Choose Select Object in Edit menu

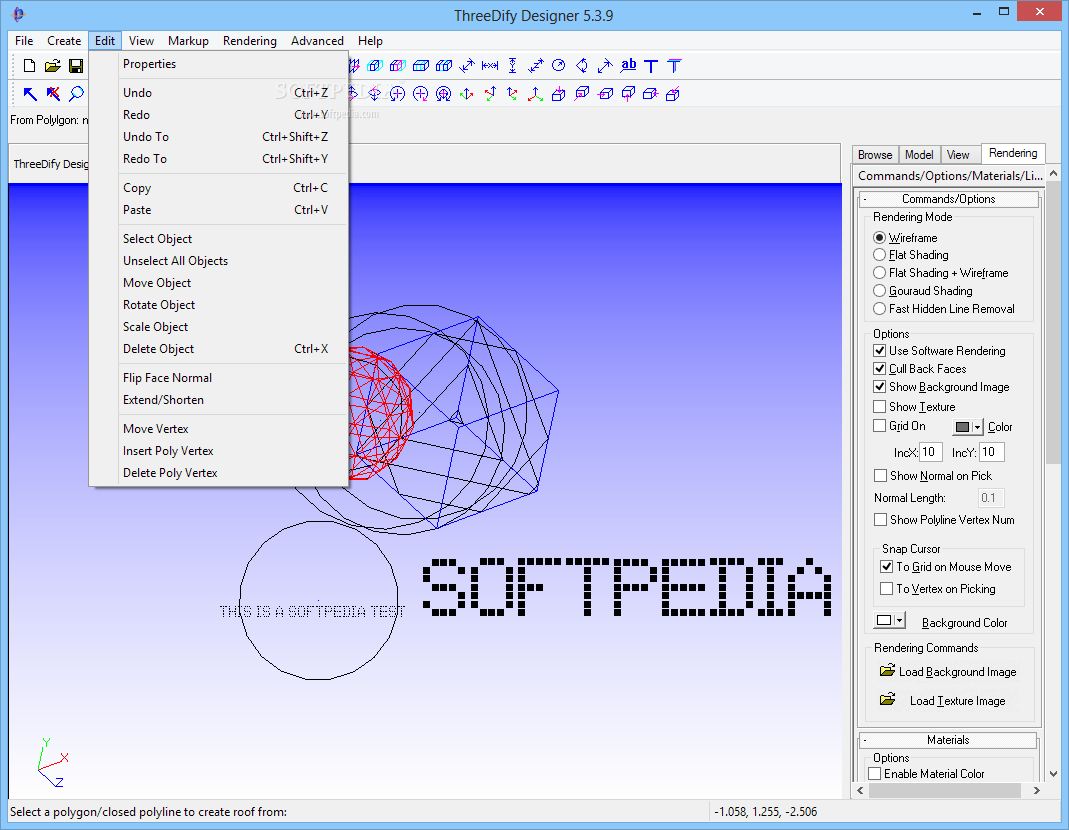[x=218, y=238]
